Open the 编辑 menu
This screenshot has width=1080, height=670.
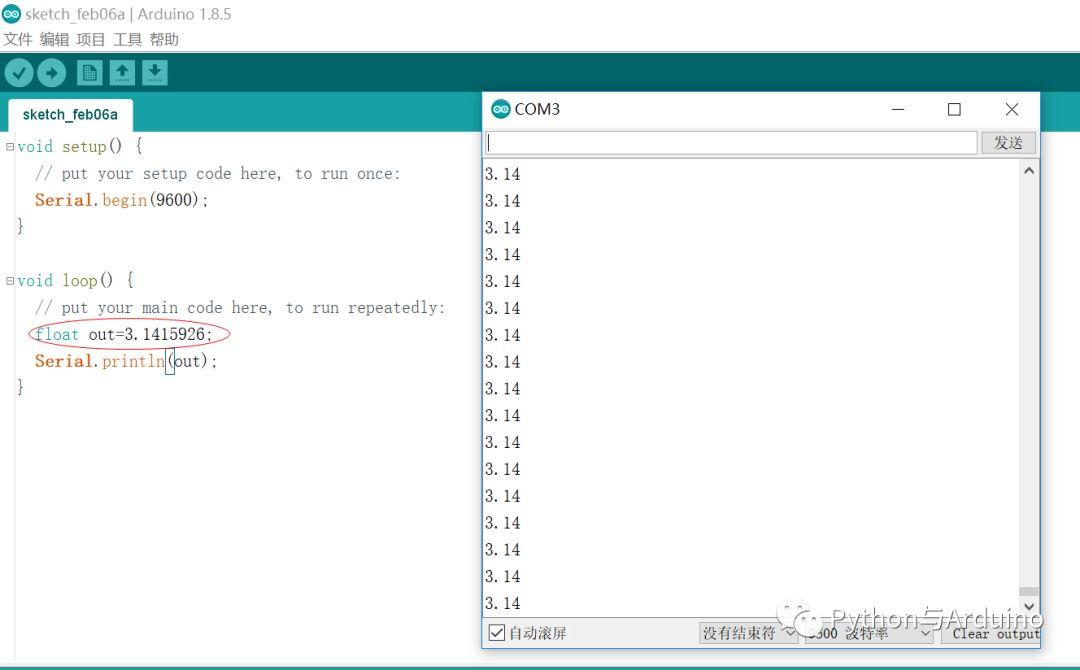[54, 39]
